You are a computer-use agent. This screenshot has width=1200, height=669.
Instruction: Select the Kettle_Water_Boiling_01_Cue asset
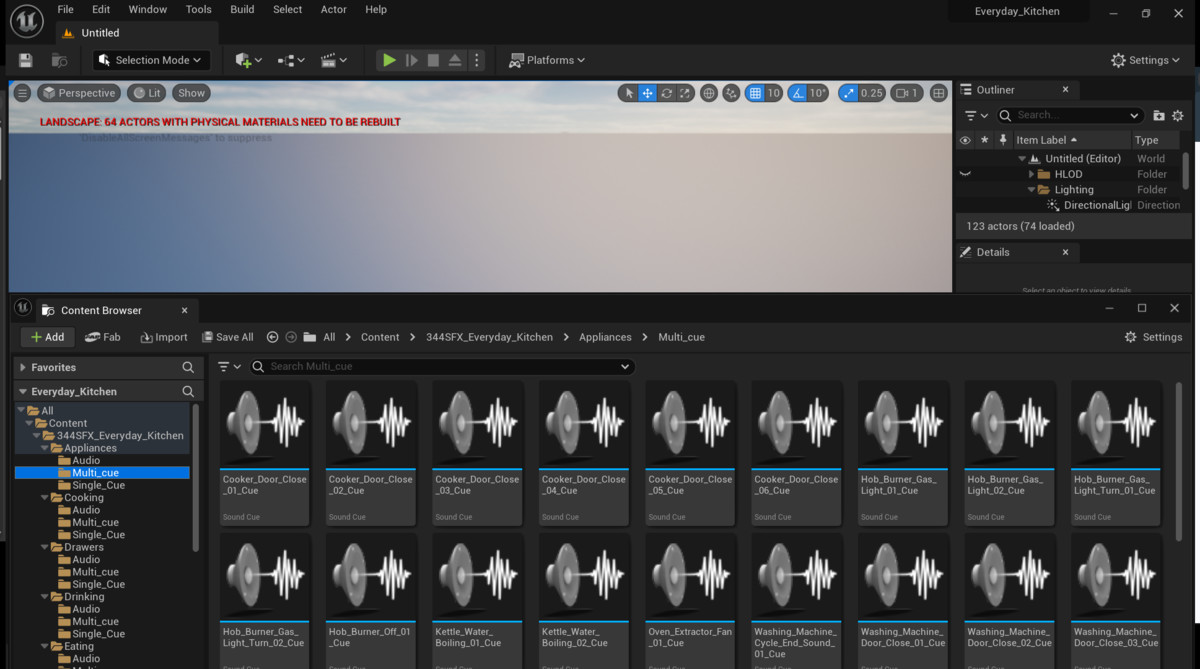click(477, 600)
